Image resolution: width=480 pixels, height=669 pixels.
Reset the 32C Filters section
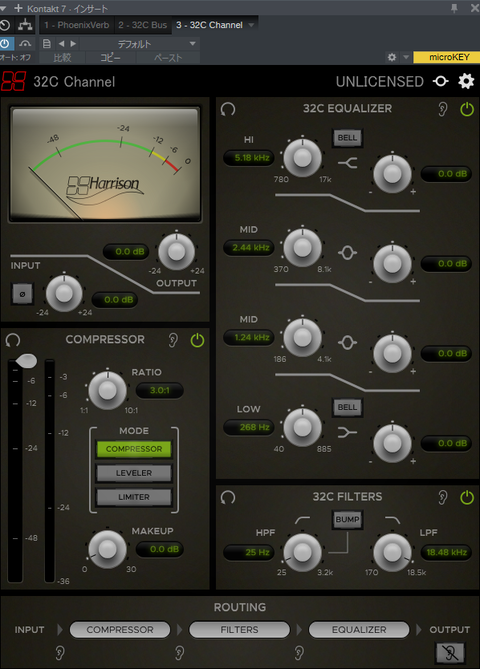[x=228, y=497]
